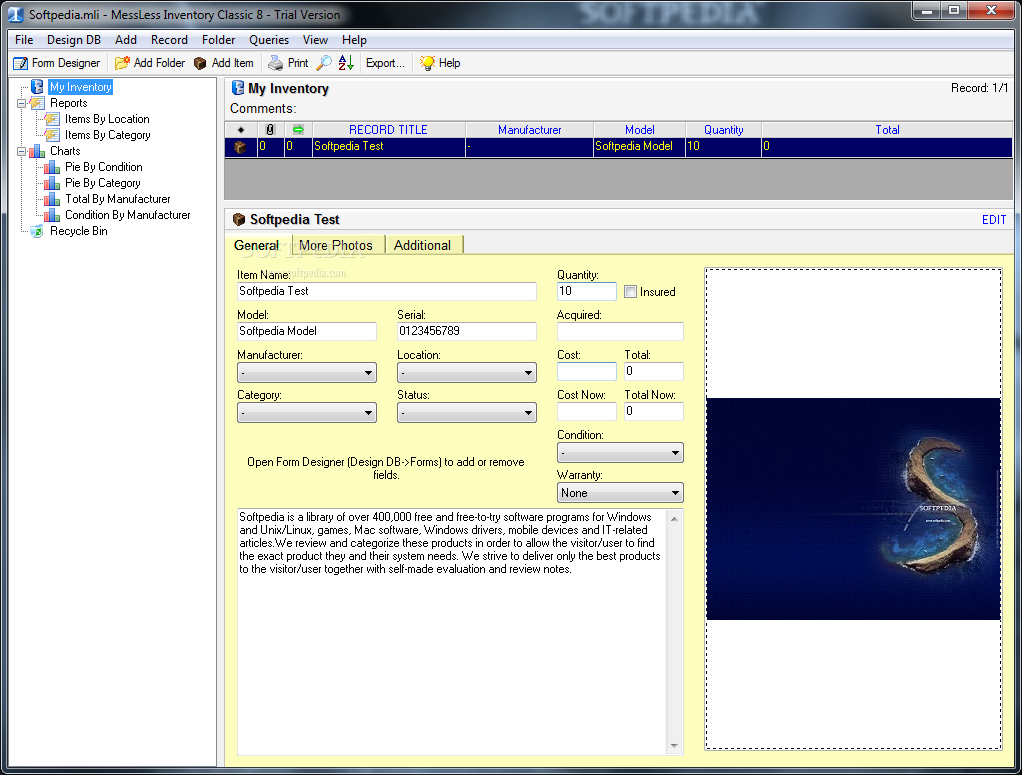1022x775 pixels.
Task: Click the Softpedia photo thumbnail
Action: pyautogui.click(x=853, y=509)
